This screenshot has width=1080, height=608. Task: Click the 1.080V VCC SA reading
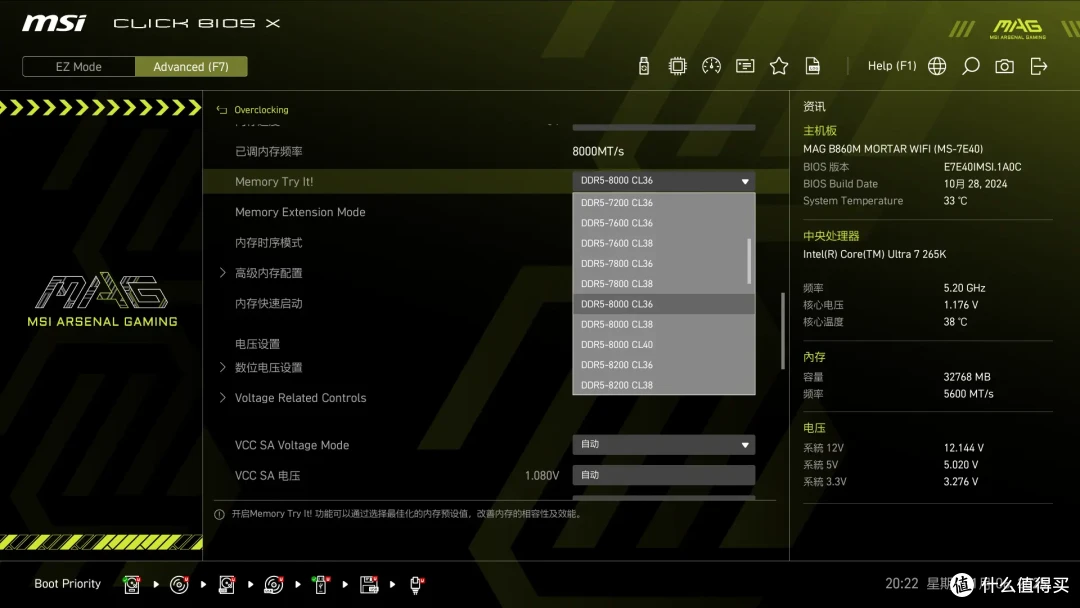point(541,475)
